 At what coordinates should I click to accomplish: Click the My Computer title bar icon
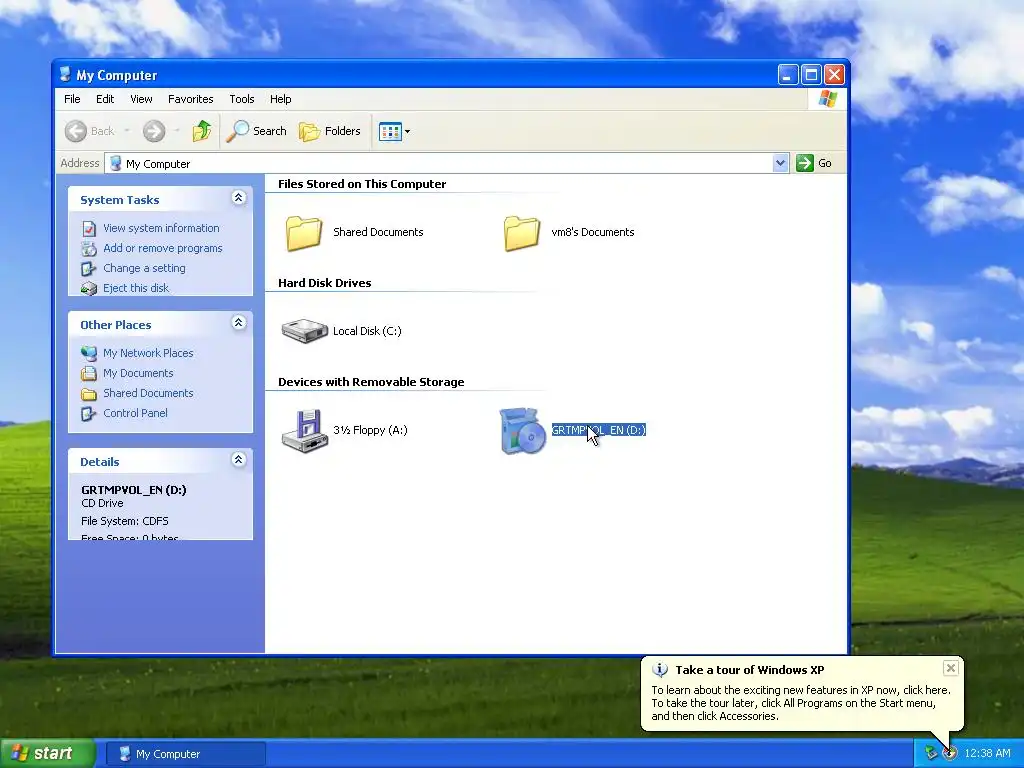(65, 74)
